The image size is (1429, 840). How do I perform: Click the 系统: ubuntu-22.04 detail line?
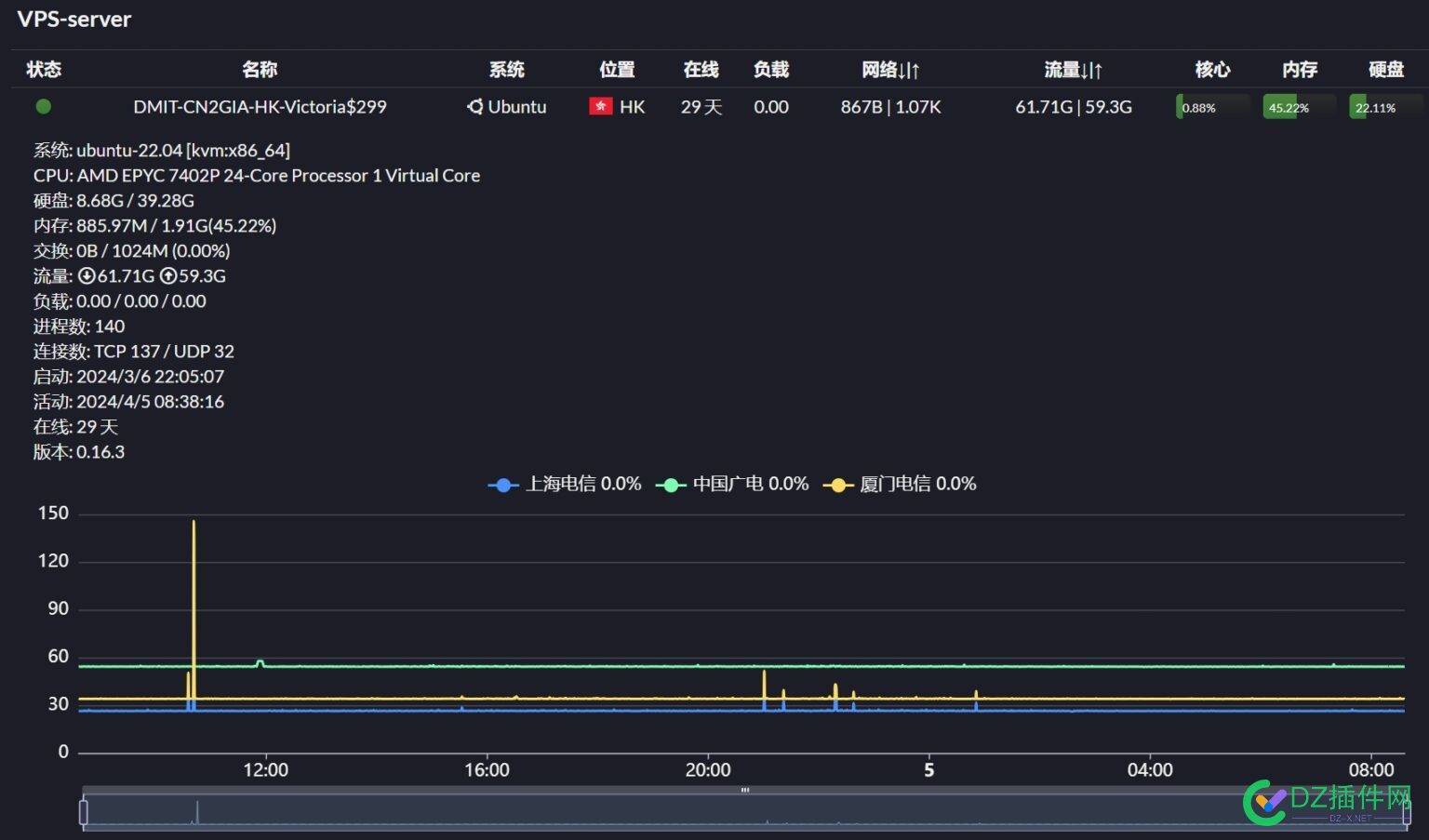(x=162, y=150)
